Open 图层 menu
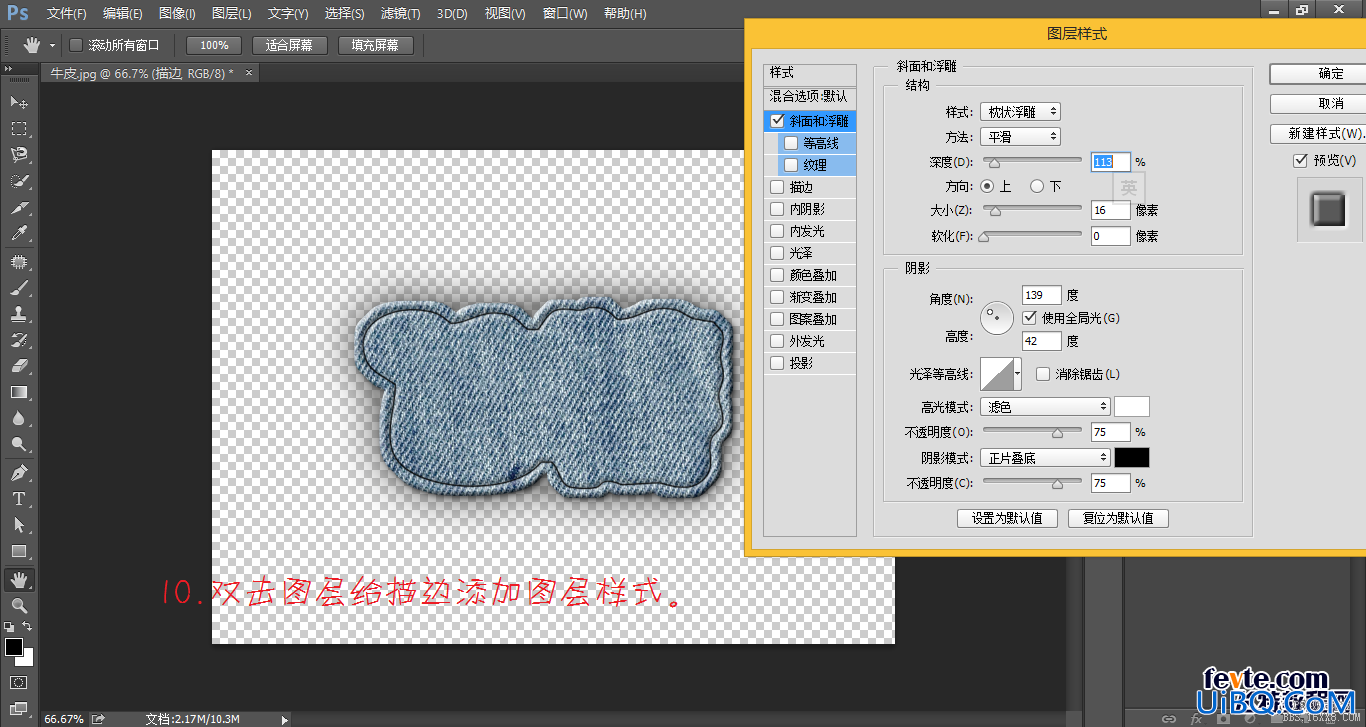Viewport: 1366px width, 727px height. pyautogui.click(x=232, y=14)
